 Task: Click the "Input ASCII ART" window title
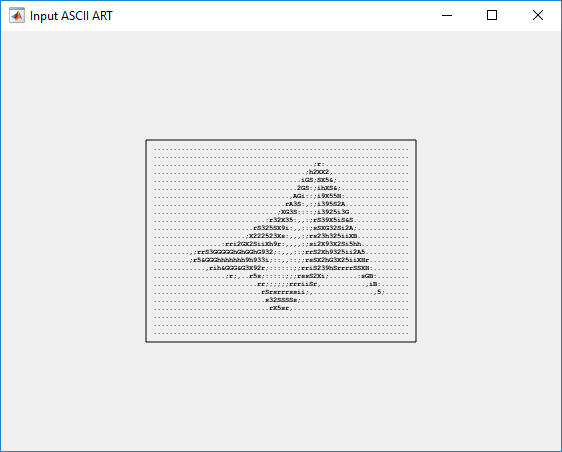(71, 16)
